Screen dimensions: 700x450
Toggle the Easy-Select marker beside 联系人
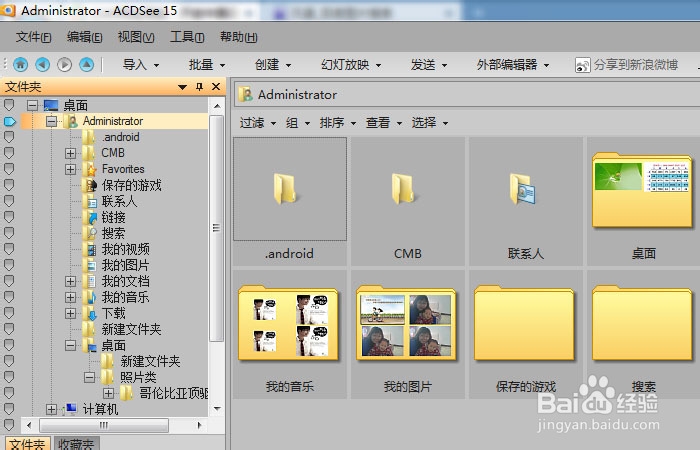9,201
